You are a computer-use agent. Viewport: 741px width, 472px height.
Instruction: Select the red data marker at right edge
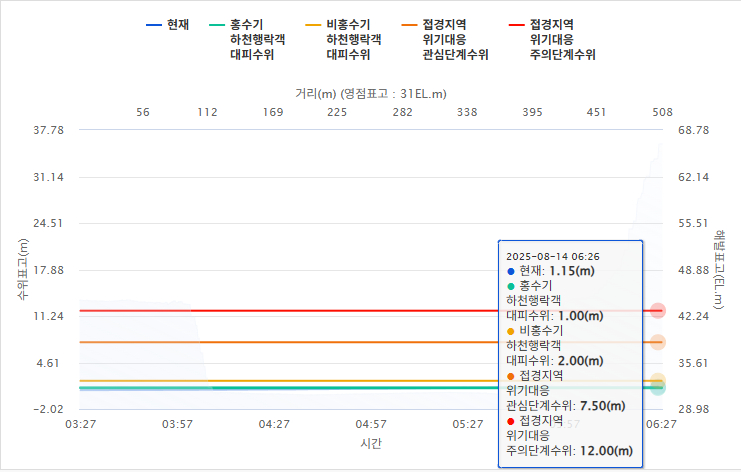click(x=657, y=311)
